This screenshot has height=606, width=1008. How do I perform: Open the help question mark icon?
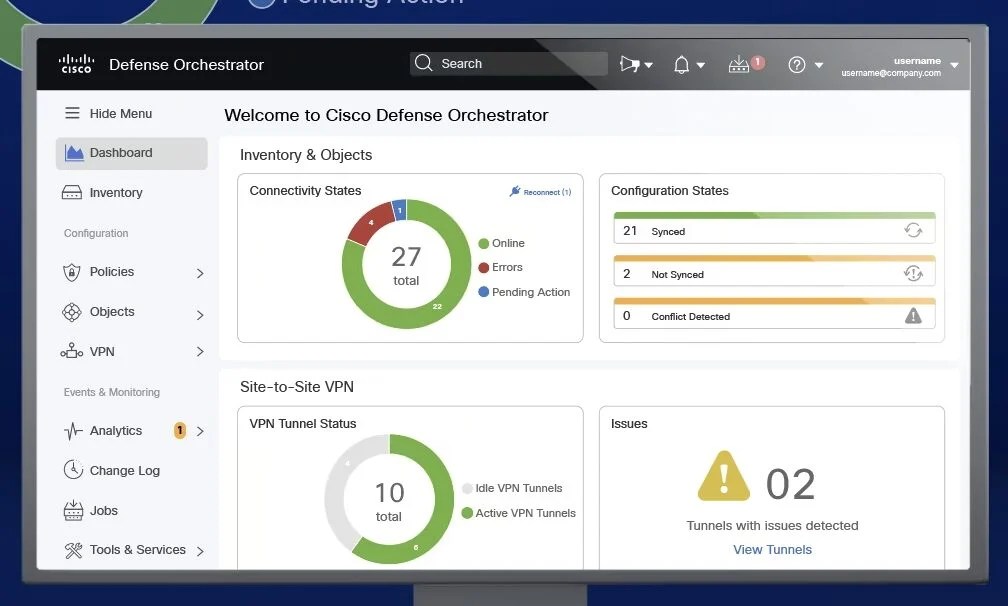[x=796, y=65]
